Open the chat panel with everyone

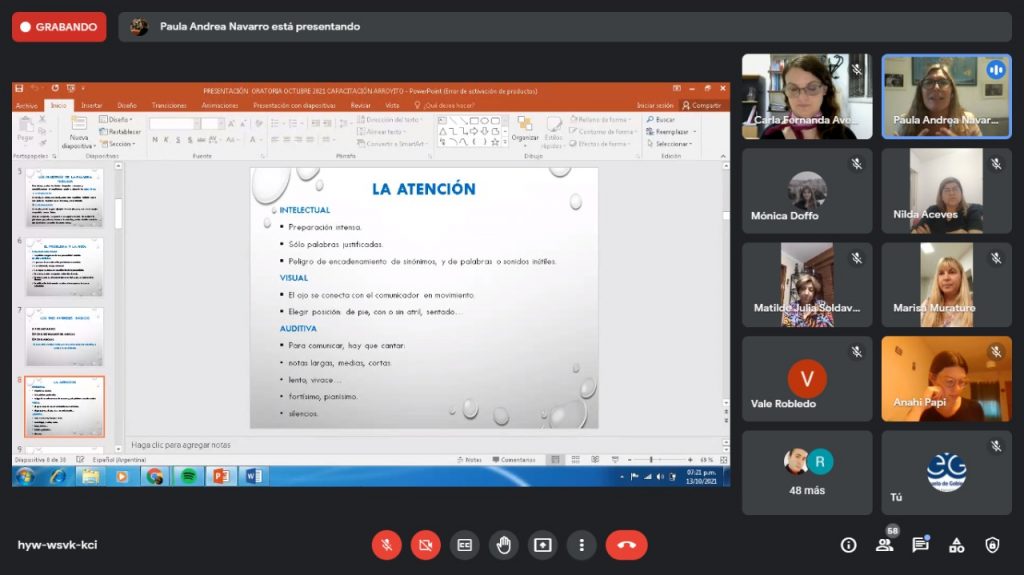(920, 545)
